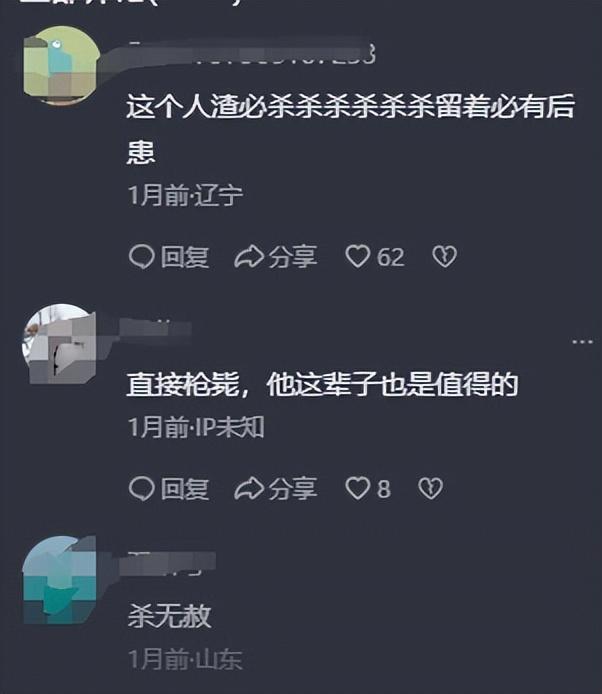
Task: Tap reply bubble icon under Liaoning comment
Action: point(141,257)
